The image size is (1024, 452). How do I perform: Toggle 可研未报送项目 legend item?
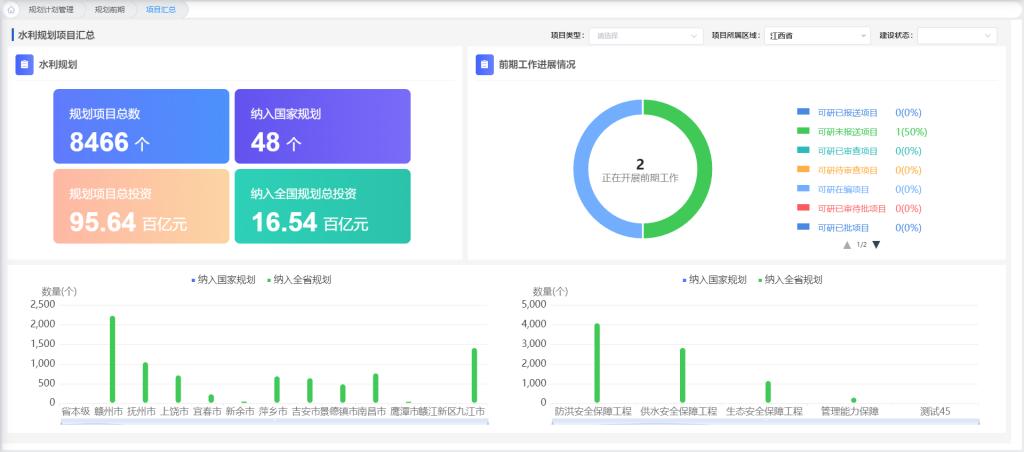[847, 132]
